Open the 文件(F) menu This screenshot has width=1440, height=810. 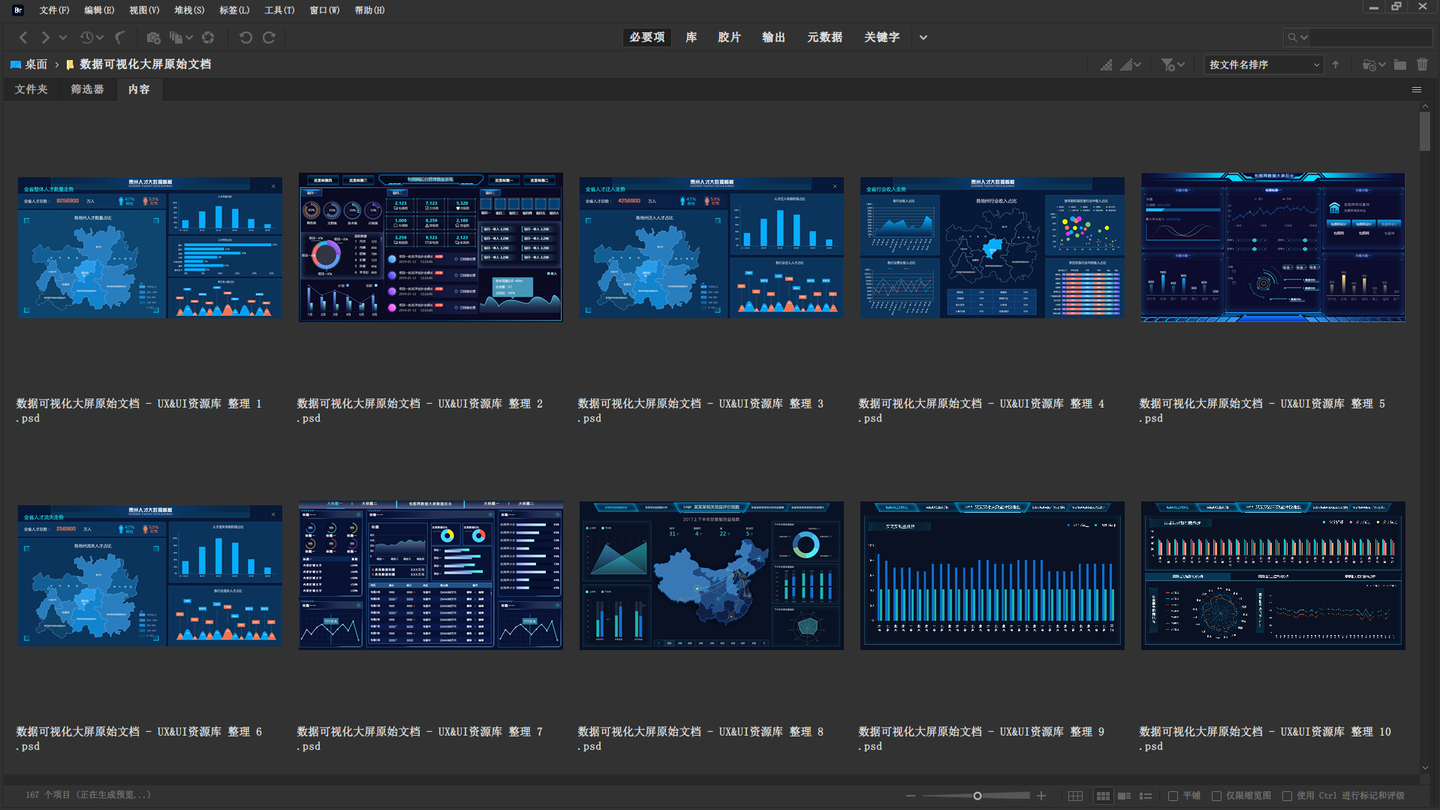pyautogui.click(x=54, y=10)
